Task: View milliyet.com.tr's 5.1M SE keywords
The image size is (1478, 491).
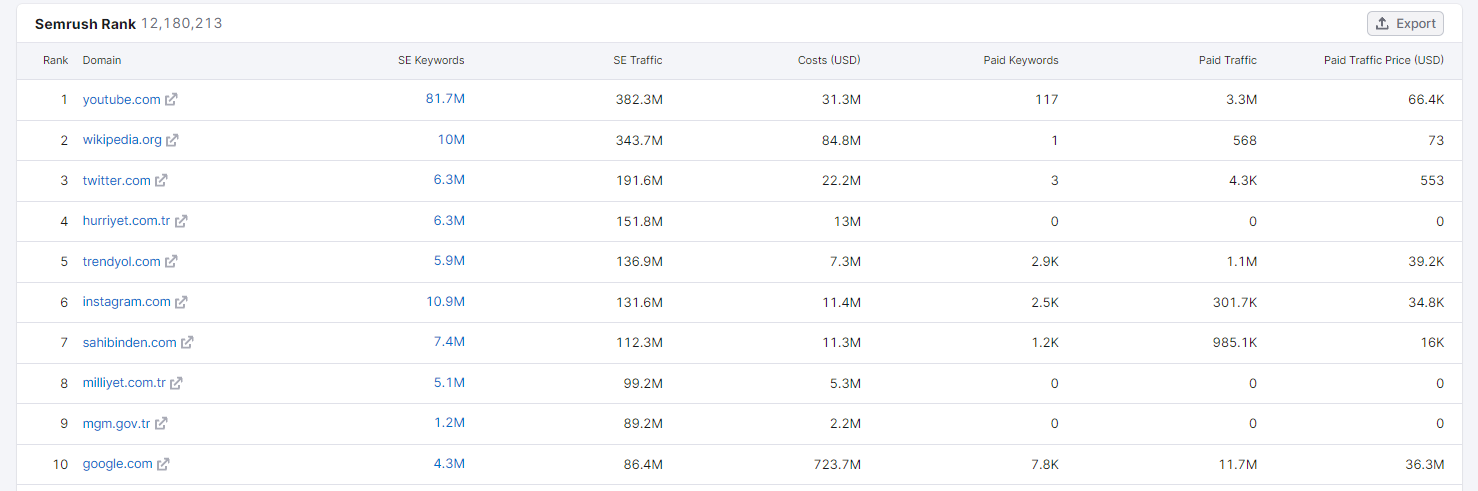Action: click(x=449, y=383)
